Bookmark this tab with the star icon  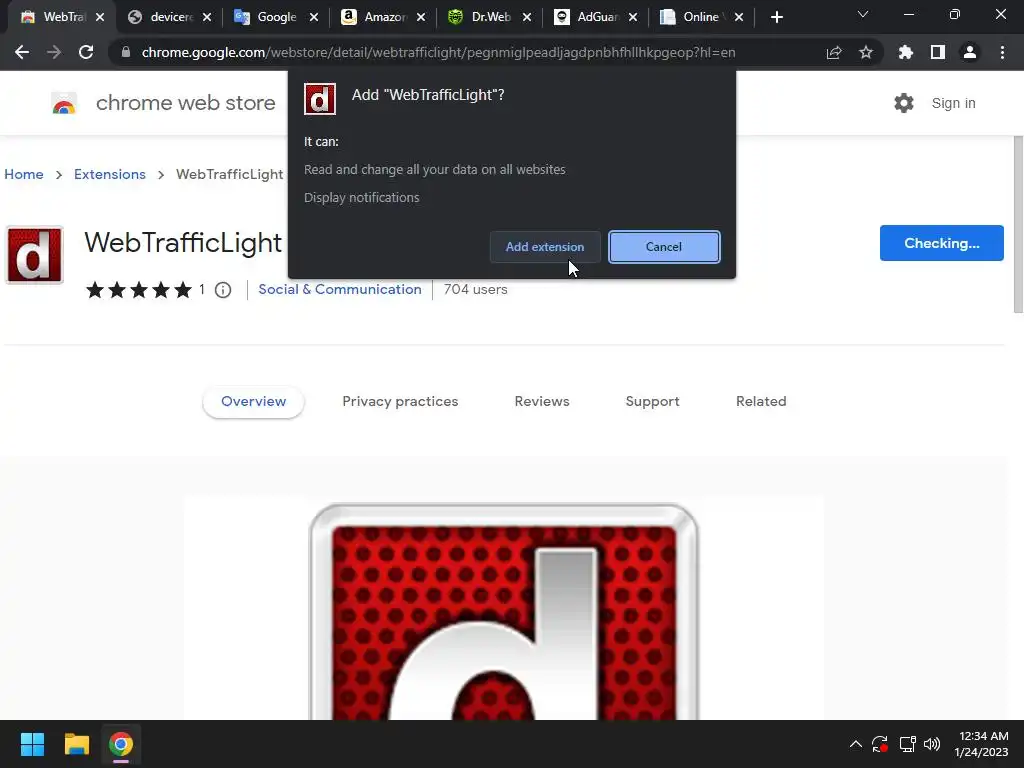tap(866, 52)
